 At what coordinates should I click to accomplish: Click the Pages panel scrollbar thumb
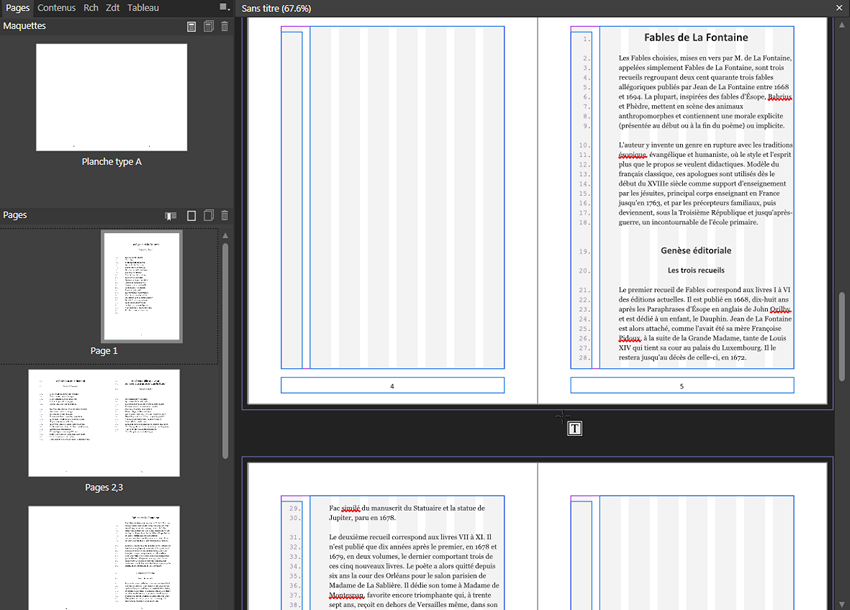(225, 351)
